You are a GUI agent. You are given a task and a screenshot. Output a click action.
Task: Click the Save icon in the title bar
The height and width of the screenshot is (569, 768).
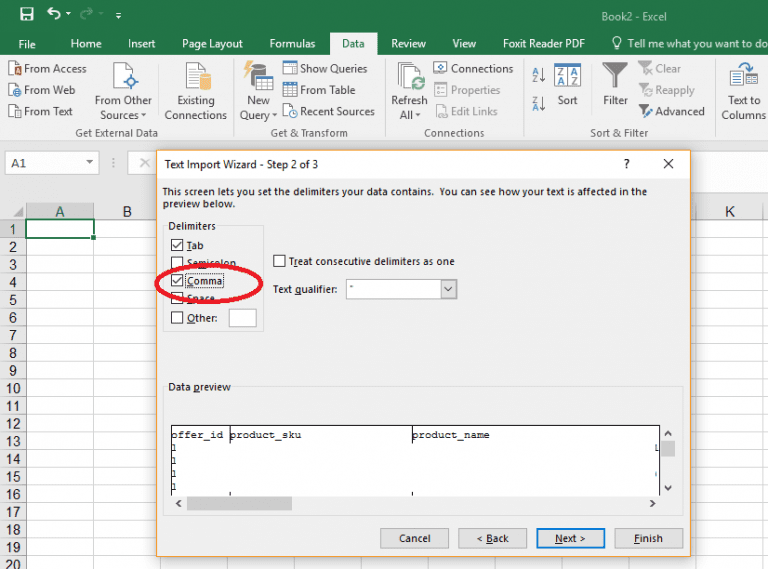(26, 14)
